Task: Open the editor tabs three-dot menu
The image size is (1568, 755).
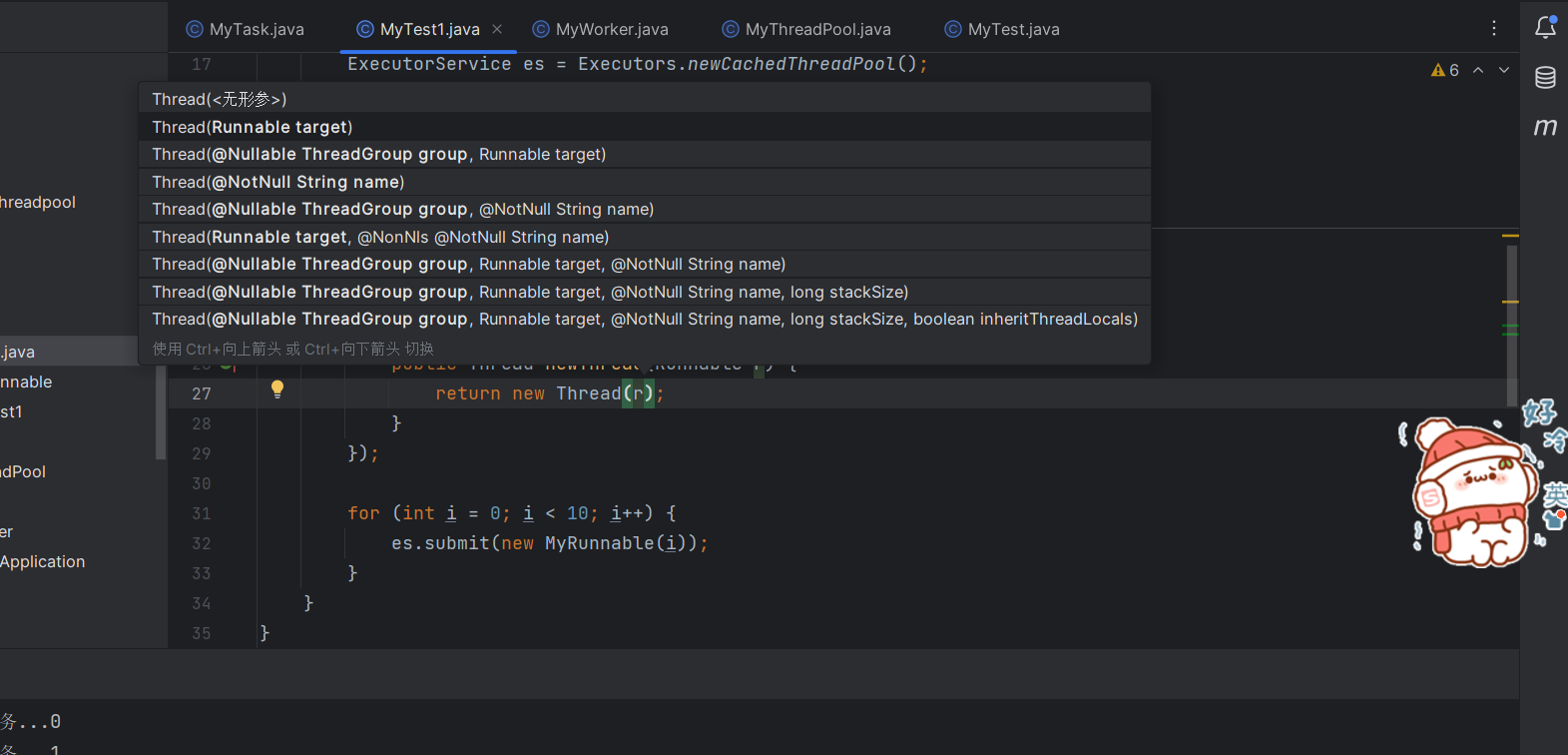Action: coord(1494,29)
